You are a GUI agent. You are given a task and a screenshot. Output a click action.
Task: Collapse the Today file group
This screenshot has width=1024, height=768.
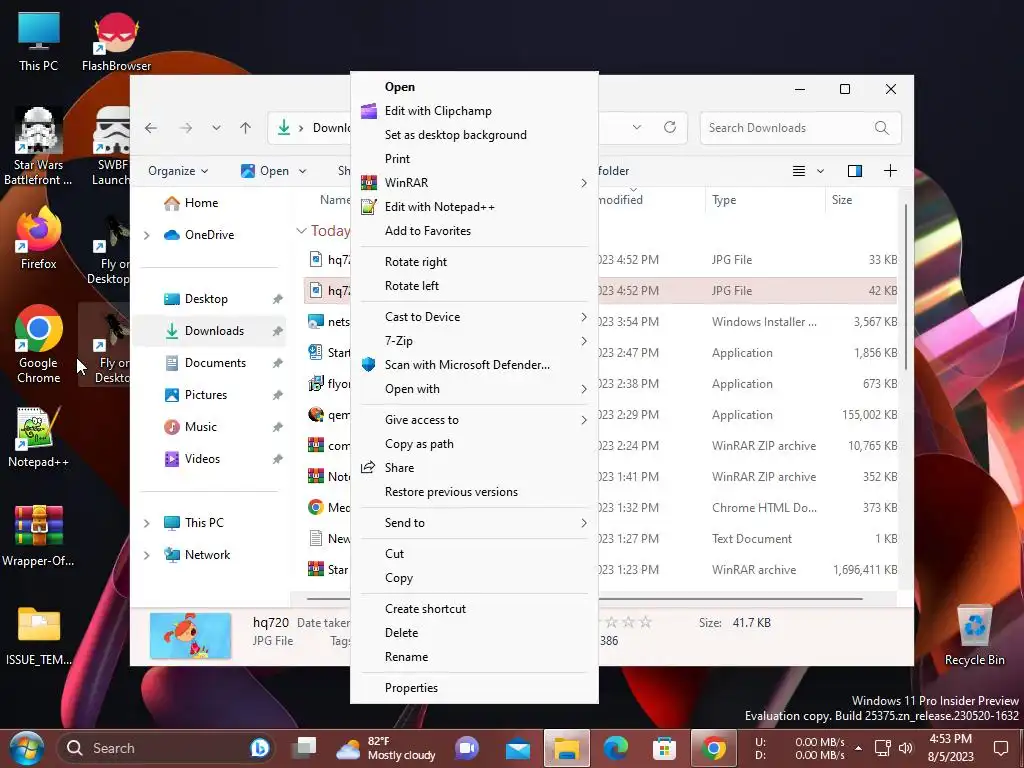(301, 231)
